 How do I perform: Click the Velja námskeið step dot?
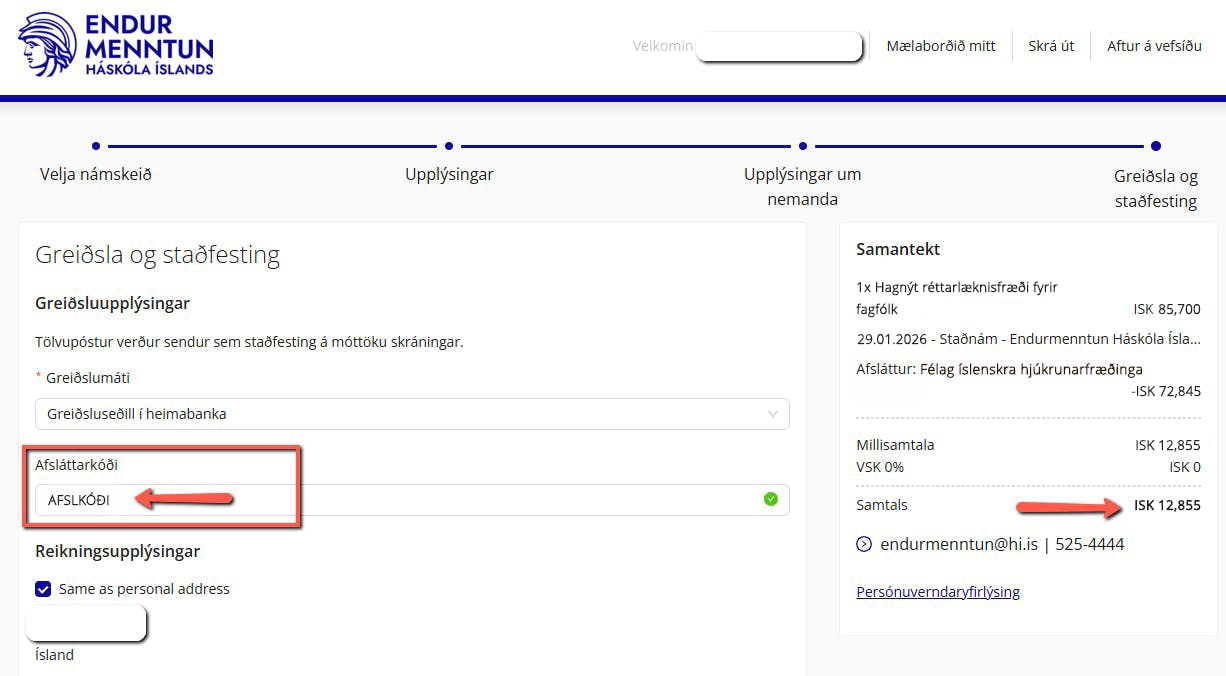pos(96,146)
